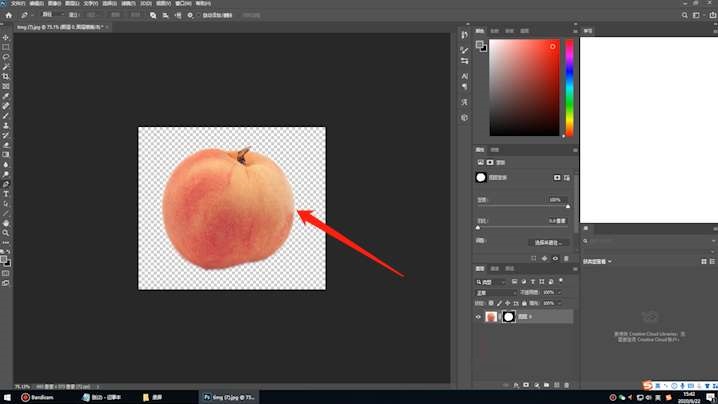
Task: Select the Eyedropper tool
Action: tap(6, 96)
